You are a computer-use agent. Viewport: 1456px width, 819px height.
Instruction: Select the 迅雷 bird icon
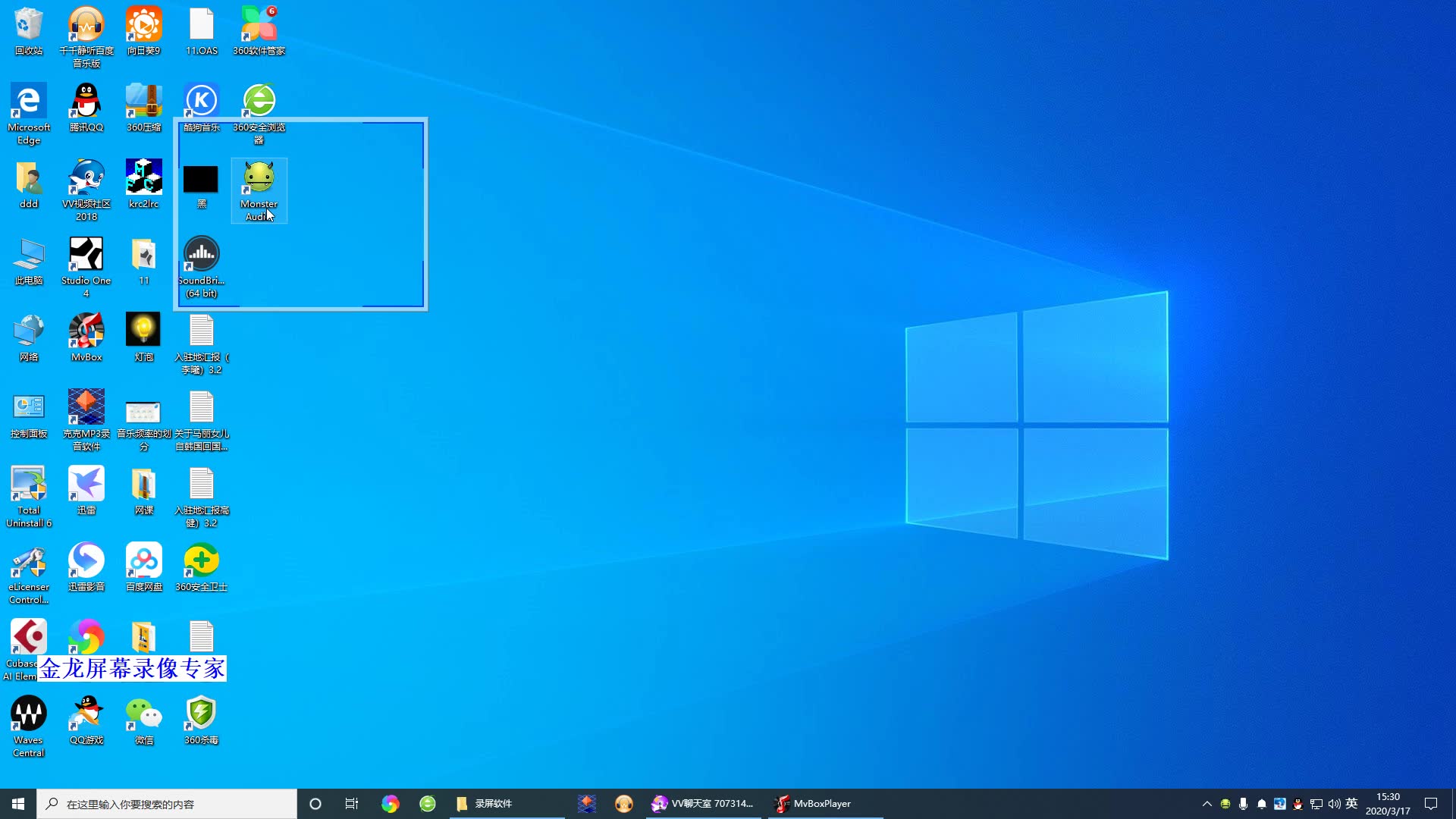86,491
